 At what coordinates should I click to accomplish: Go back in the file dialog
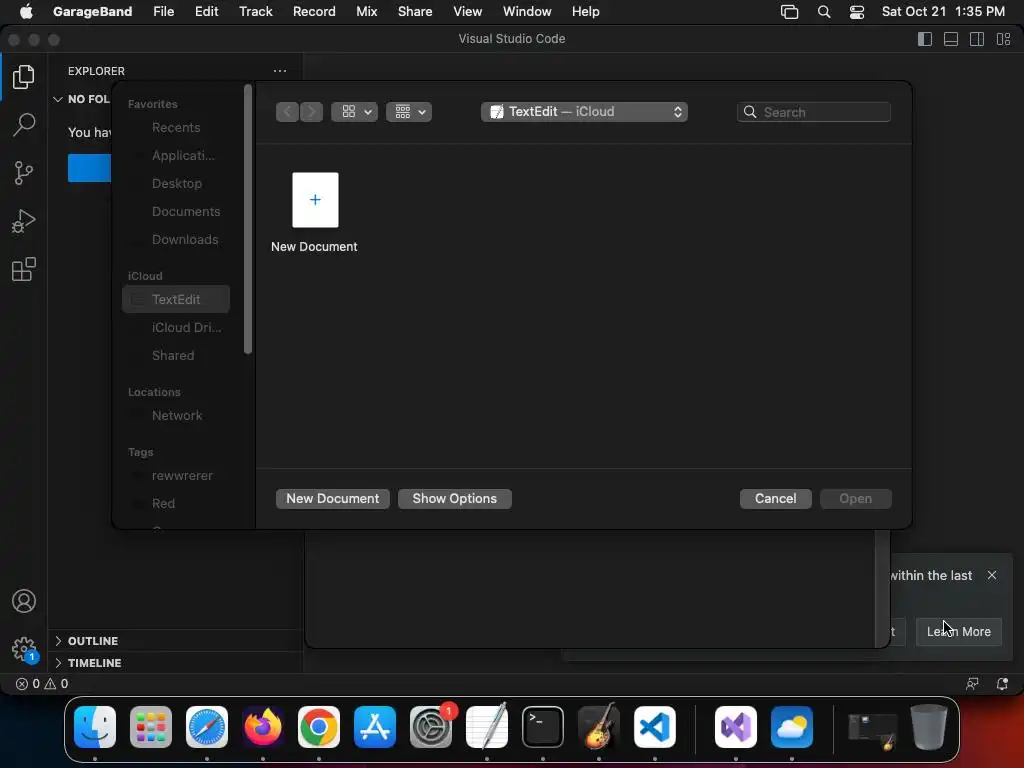pos(287,112)
